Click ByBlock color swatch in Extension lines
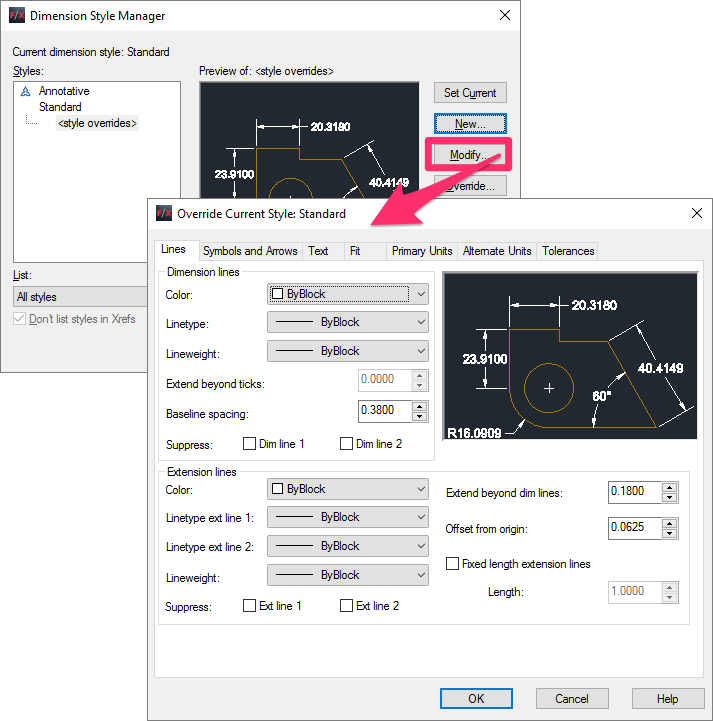Screen dimensions: 713x721 tap(277, 488)
